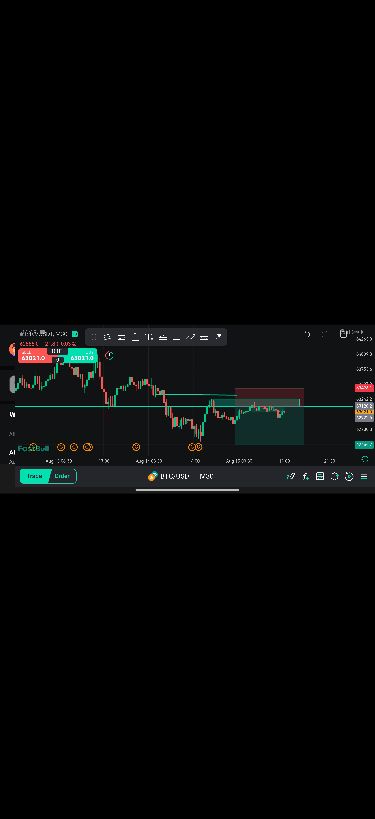Open the drawing tools icon in bottom bar

291,476
